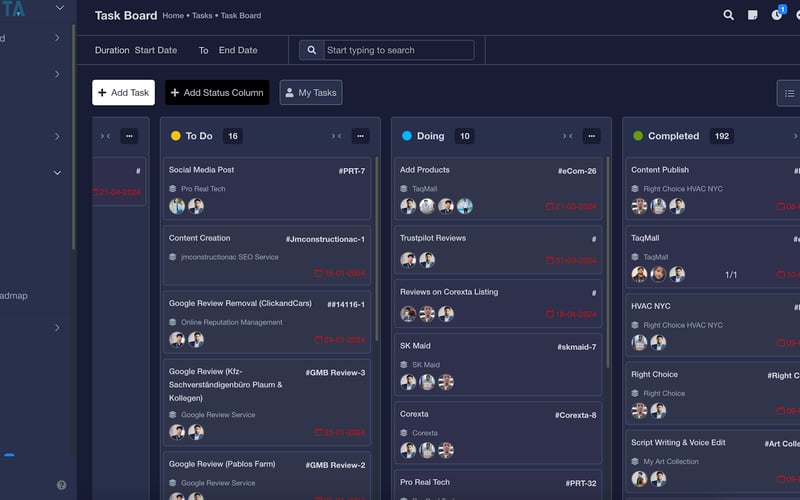Click task ID #GMB Review-3
This screenshot has height=500, width=800.
[335, 373]
